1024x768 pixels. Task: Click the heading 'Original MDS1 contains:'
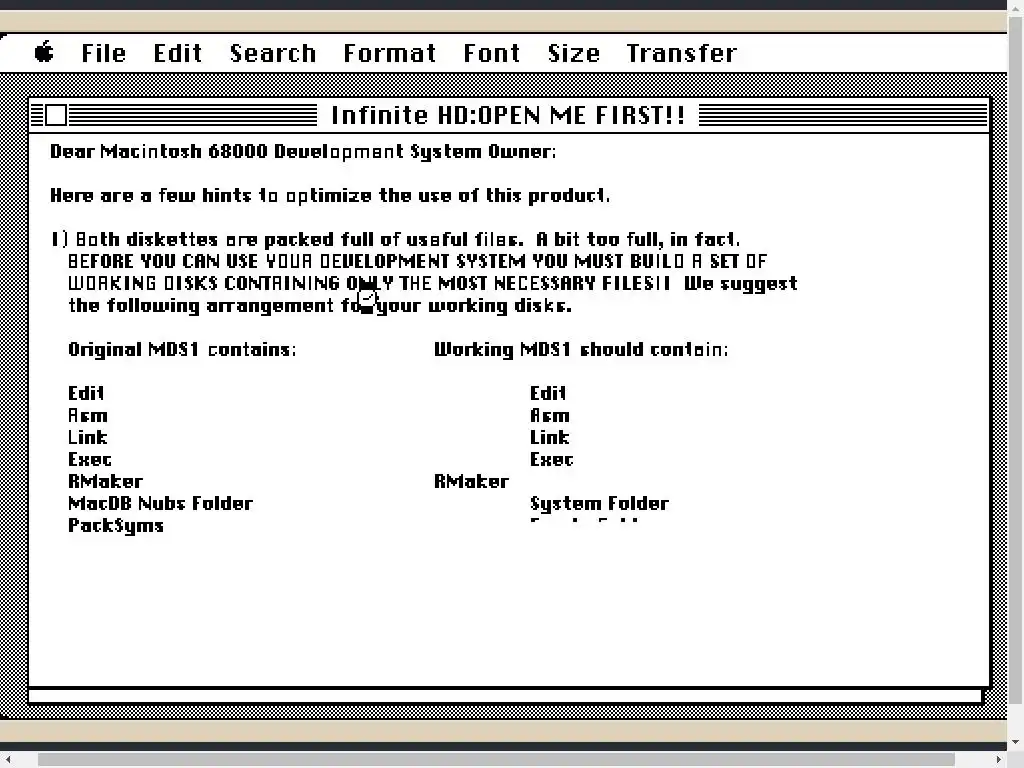pyautogui.click(x=182, y=349)
